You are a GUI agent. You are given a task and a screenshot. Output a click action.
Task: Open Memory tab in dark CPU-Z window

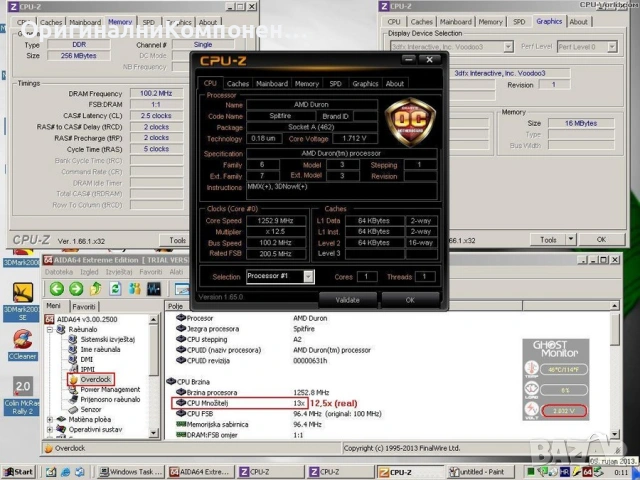point(307,84)
